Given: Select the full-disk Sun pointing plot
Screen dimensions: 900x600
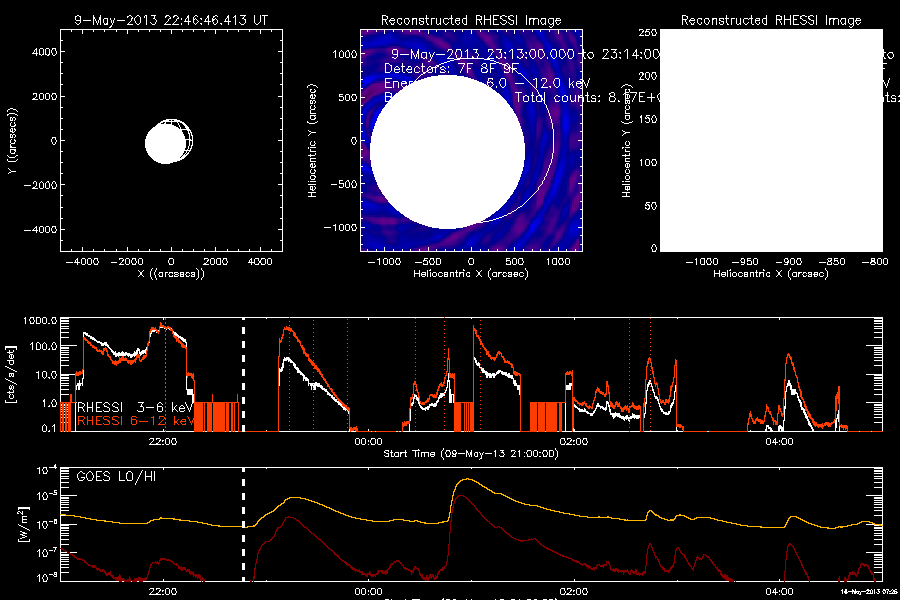Looking at the screenshot, I should coord(171,141).
